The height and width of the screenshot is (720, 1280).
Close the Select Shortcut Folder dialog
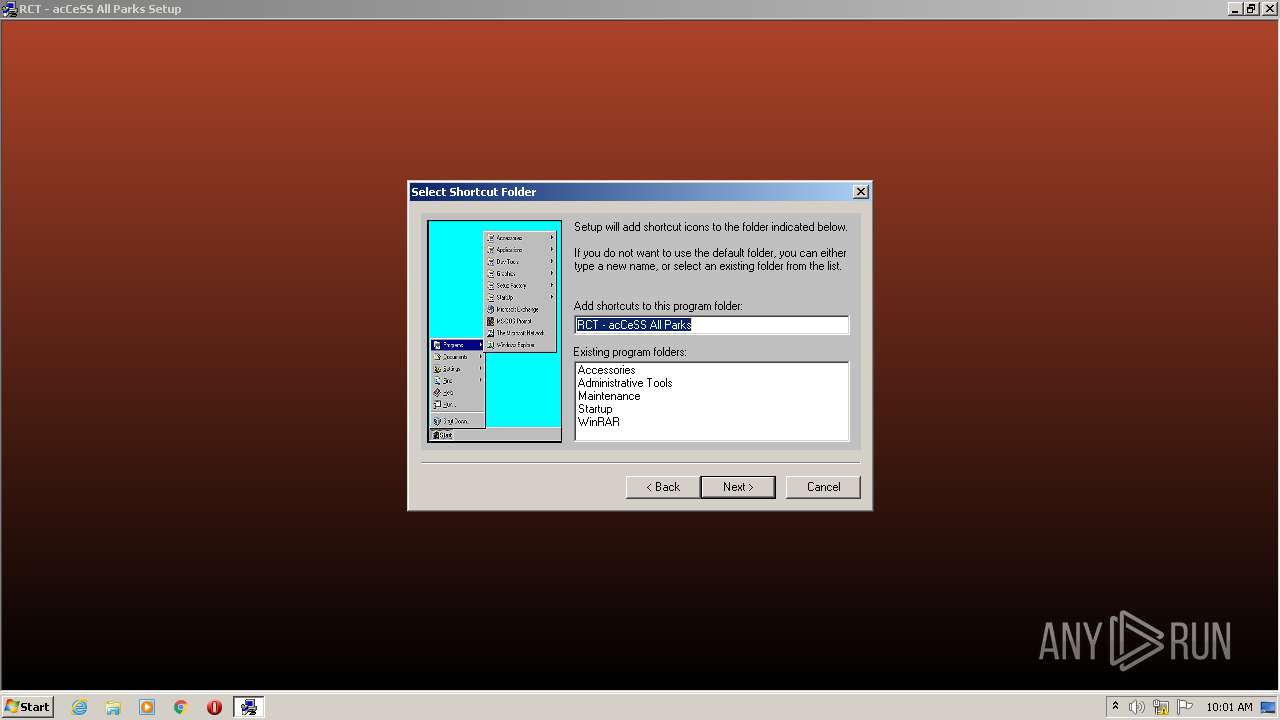point(860,192)
